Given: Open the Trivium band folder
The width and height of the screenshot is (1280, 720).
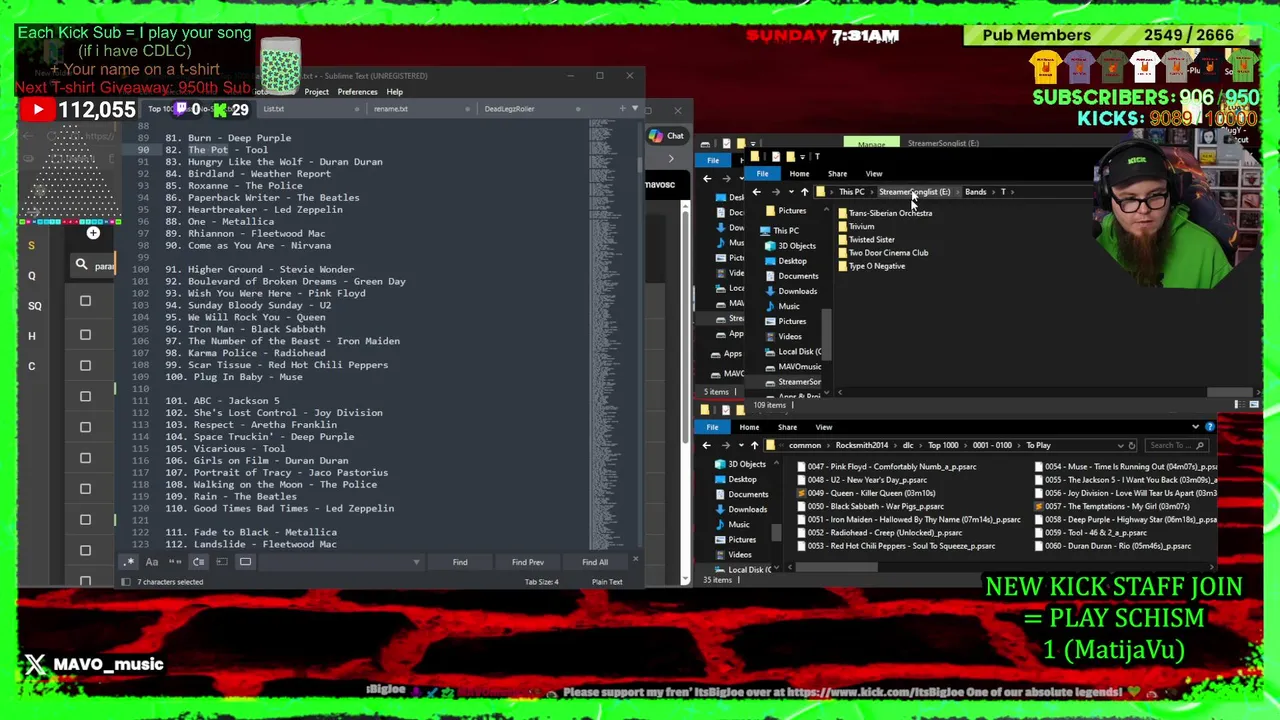Looking at the screenshot, I should [856, 226].
